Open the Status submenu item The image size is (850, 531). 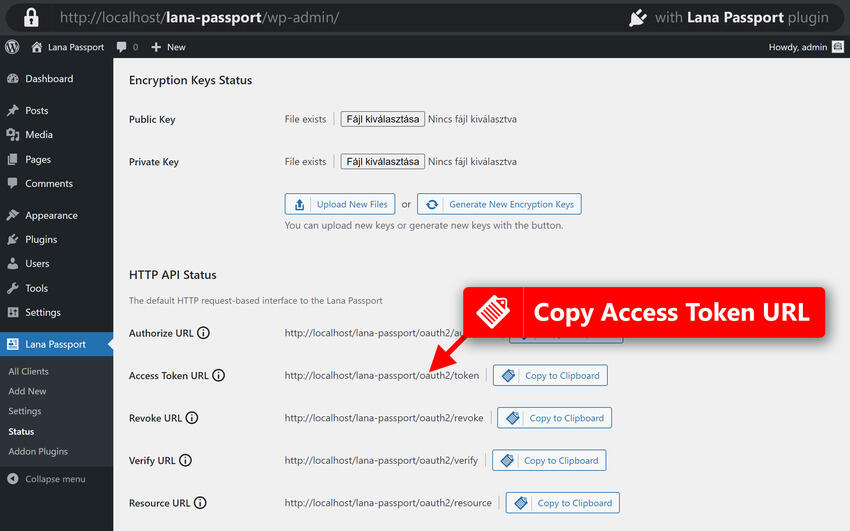21,431
